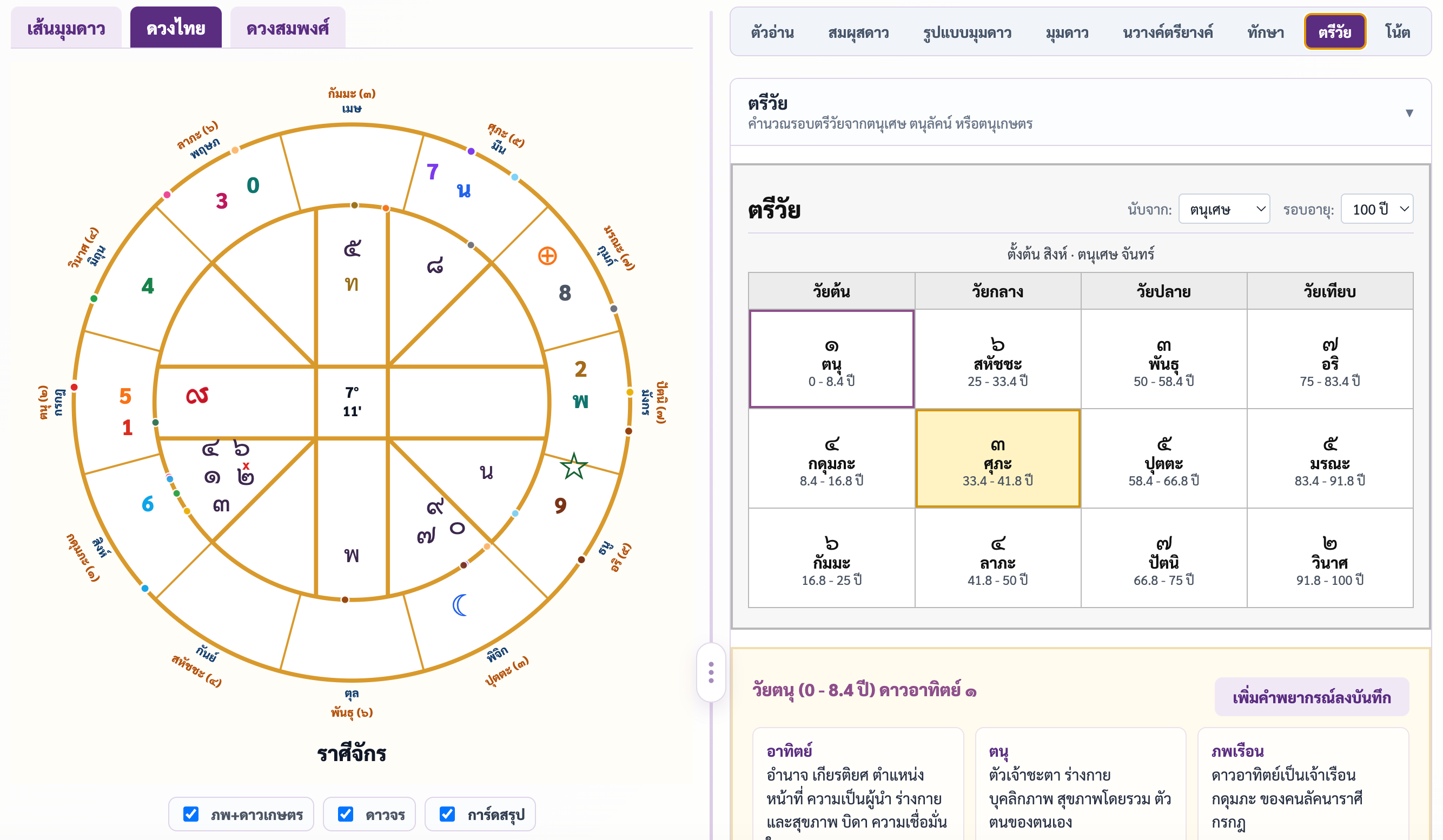Click เพิ่มคำพยากรณ์ลงบันทึก button

pos(1311,697)
